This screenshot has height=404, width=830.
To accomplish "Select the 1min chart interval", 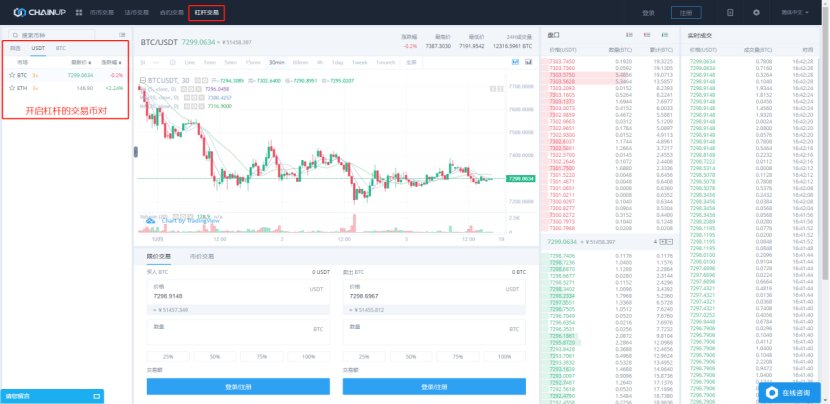I will click(210, 62).
